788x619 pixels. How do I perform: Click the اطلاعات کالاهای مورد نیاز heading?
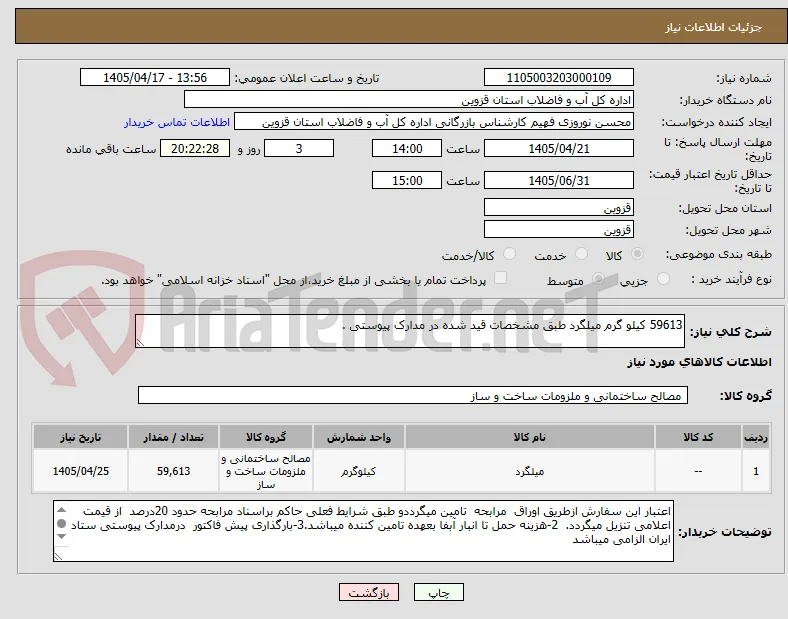coord(699,362)
